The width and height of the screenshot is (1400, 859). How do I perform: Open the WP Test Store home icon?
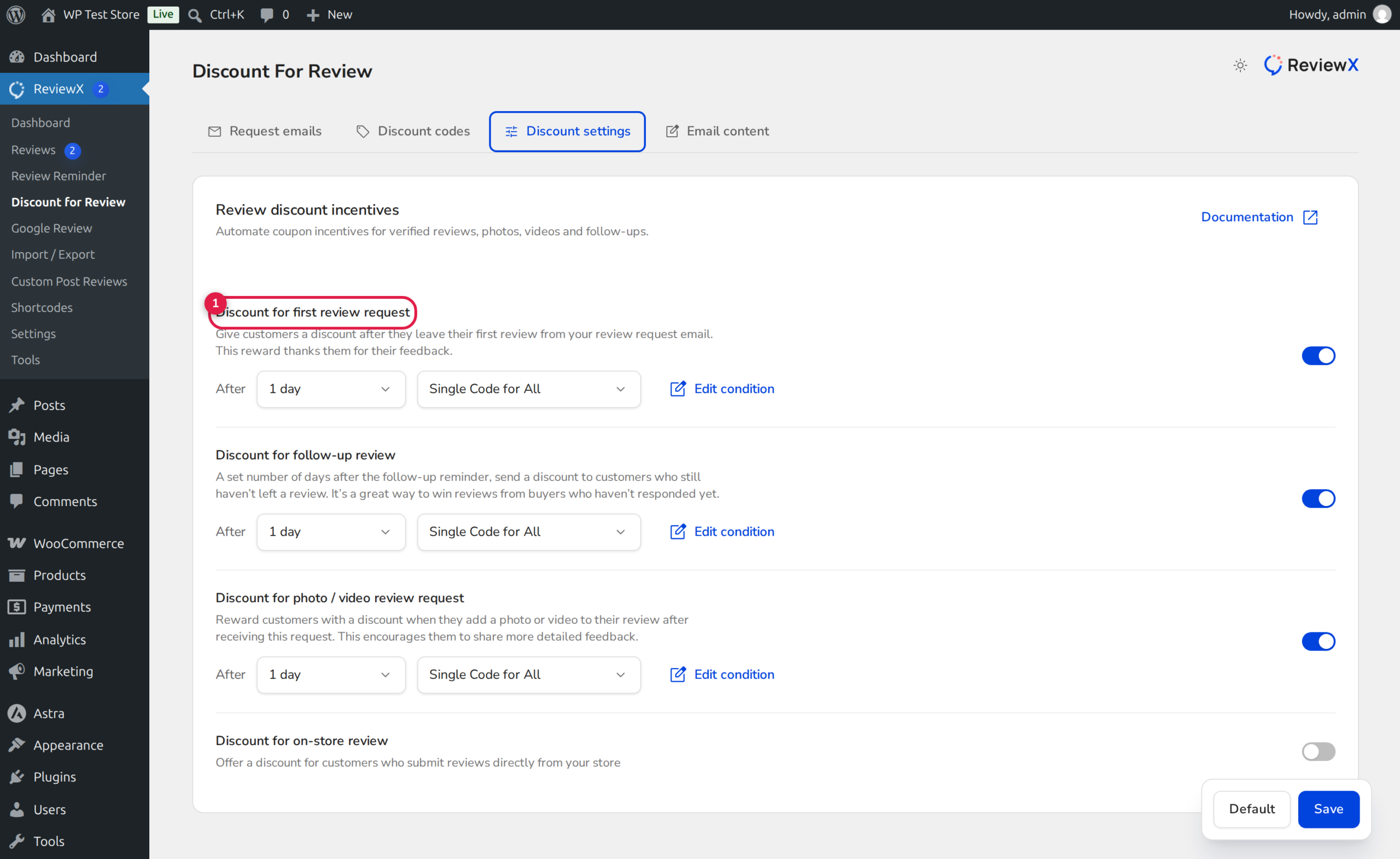(x=48, y=15)
